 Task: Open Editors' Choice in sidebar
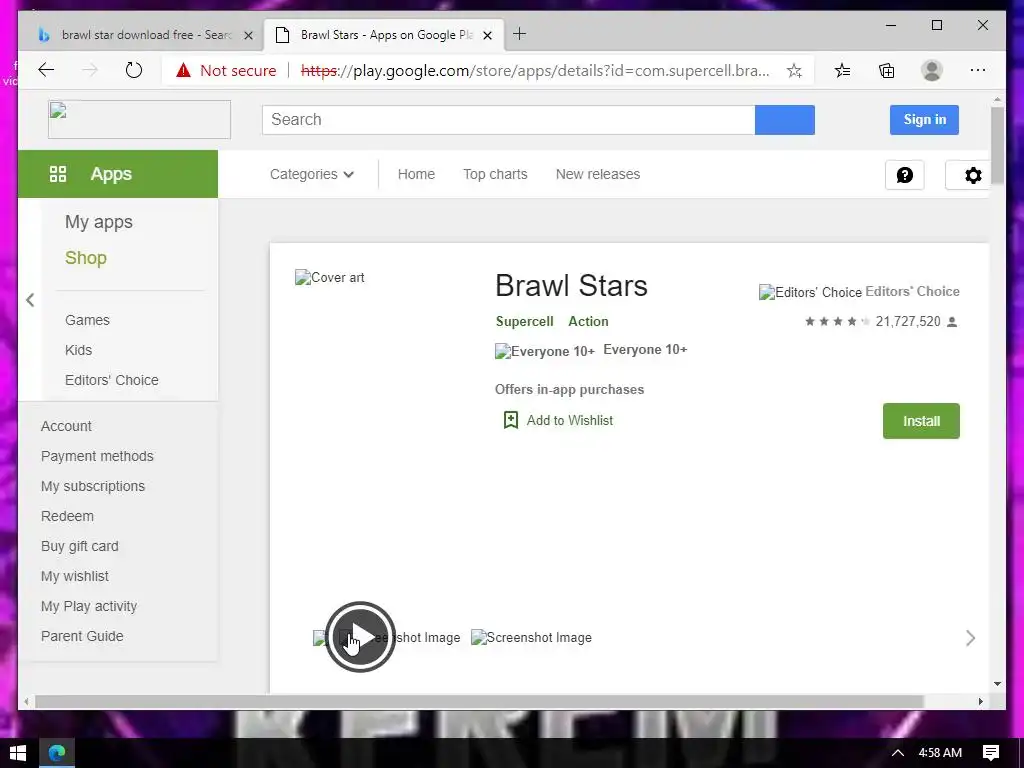(x=112, y=380)
